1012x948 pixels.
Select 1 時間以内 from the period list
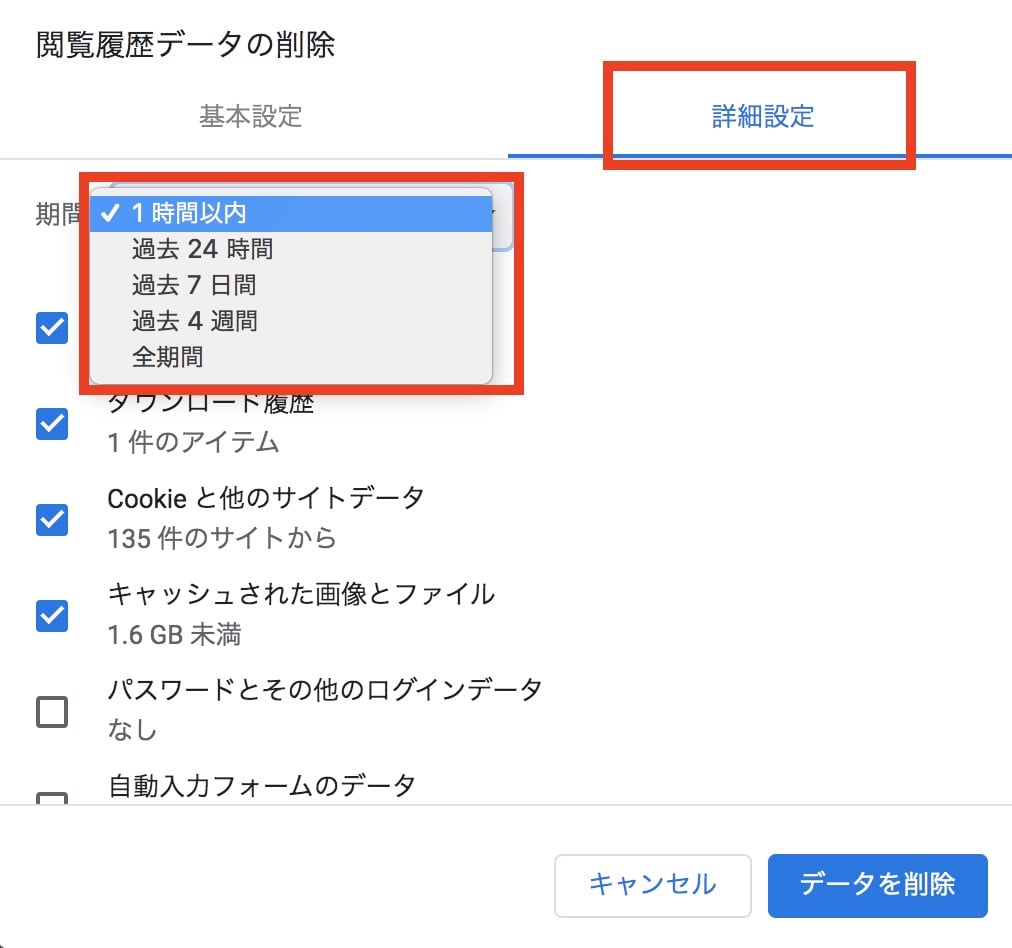click(291, 213)
